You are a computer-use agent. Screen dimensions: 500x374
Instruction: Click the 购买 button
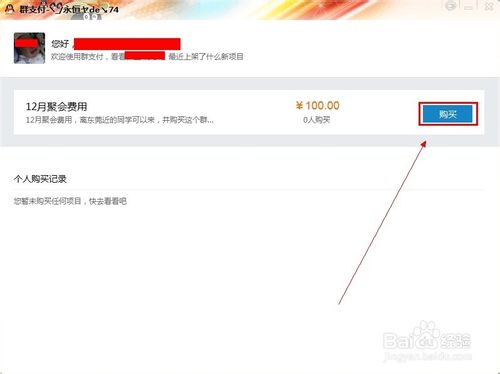pyautogui.click(x=448, y=114)
